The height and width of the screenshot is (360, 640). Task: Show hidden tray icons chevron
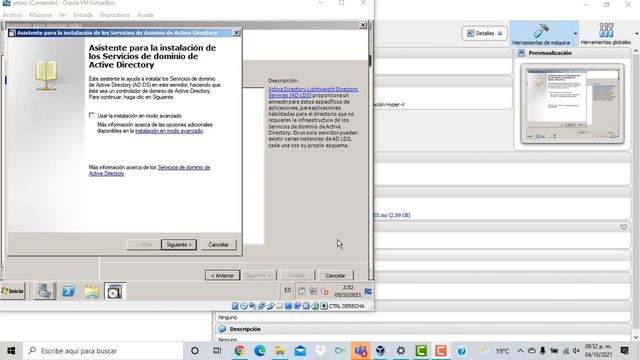[x=520, y=351]
